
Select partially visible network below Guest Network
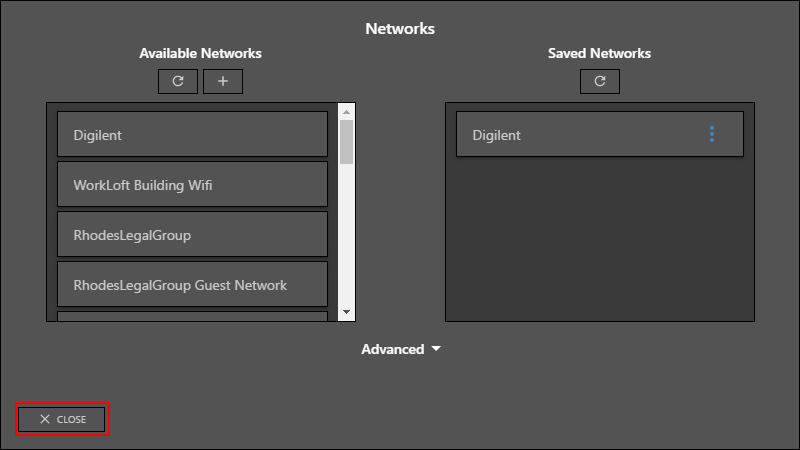tap(192, 316)
